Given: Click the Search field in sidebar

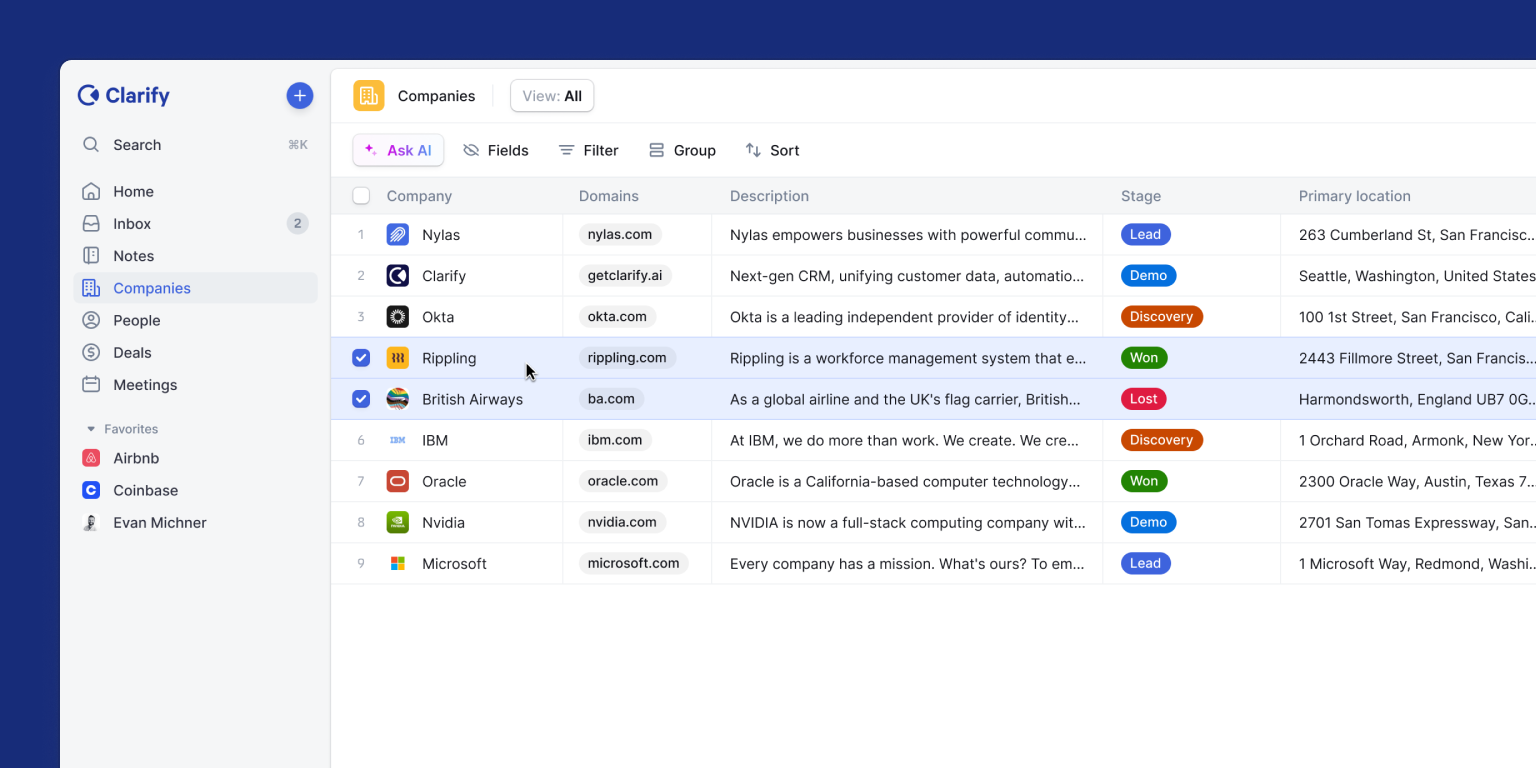Looking at the screenshot, I should click(x=195, y=145).
